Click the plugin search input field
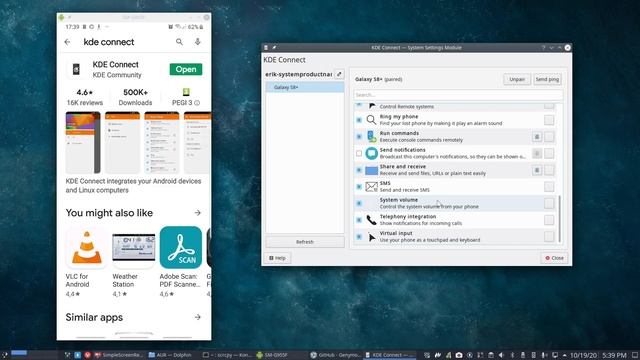Image resolution: width=640 pixels, height=360 pixels. point(458,95)
